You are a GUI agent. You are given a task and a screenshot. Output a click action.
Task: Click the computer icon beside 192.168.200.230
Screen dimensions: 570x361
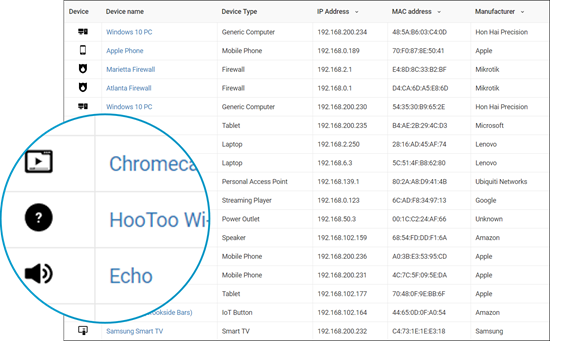83,106
